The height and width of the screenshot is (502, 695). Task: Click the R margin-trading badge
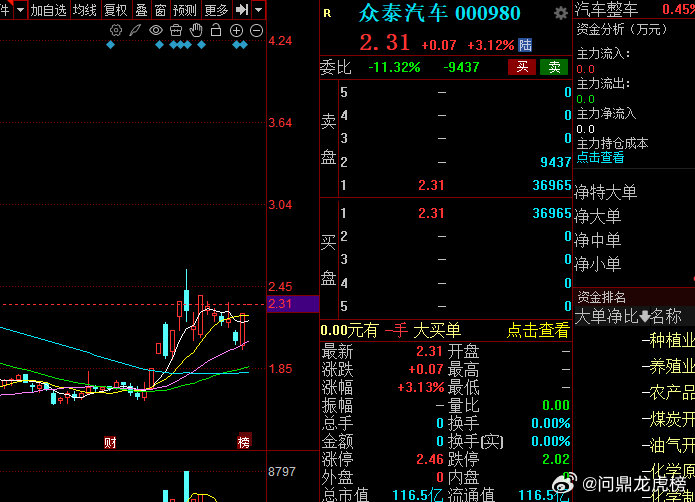pos(327,13)
